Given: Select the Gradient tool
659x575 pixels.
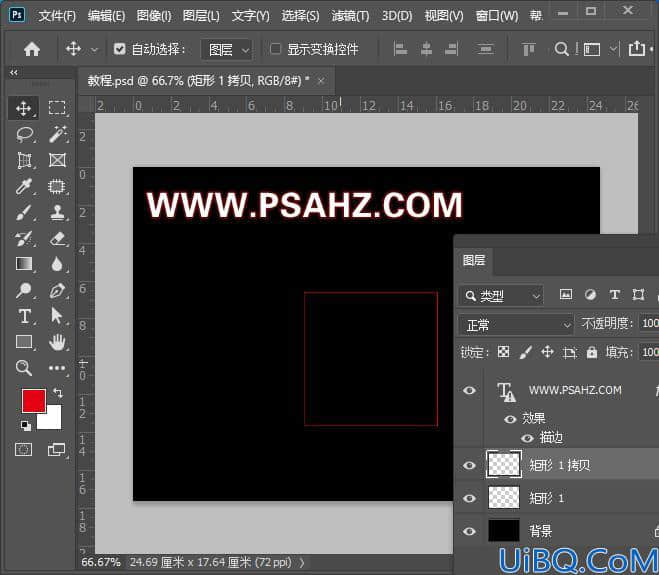Looking at the screenshot, I should point(24,264).
